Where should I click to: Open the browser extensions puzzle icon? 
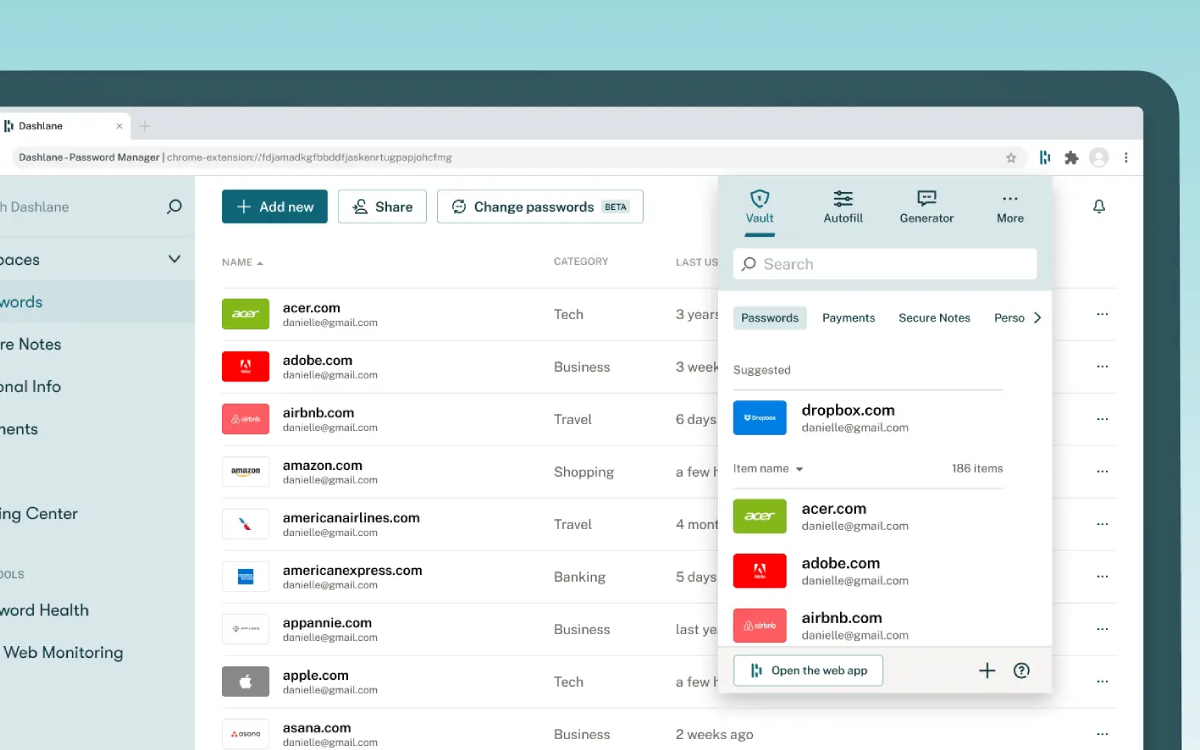click(x=1072, y=158)
